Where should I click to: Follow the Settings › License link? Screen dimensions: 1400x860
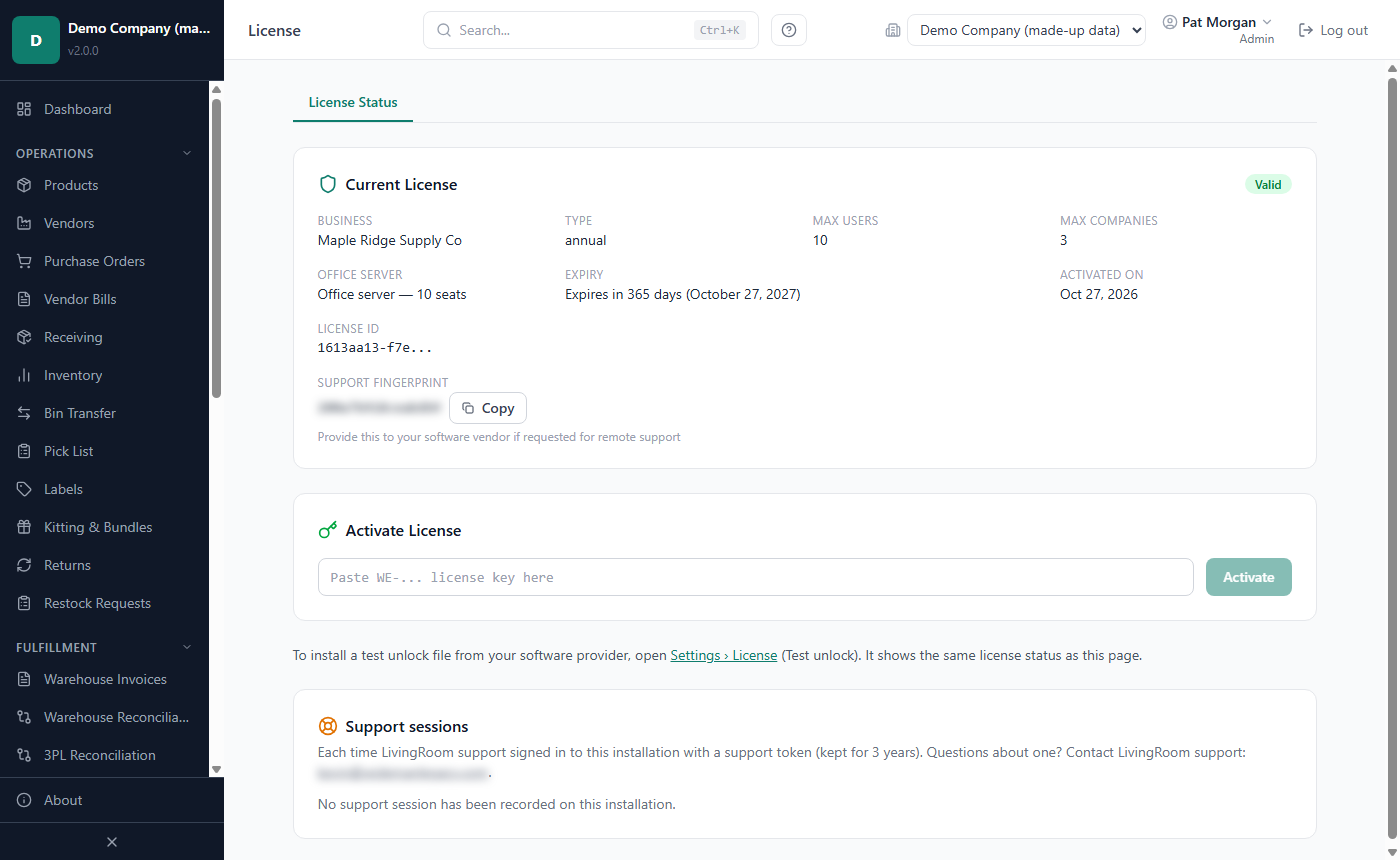pyautogui.click(x=723, y=656)
